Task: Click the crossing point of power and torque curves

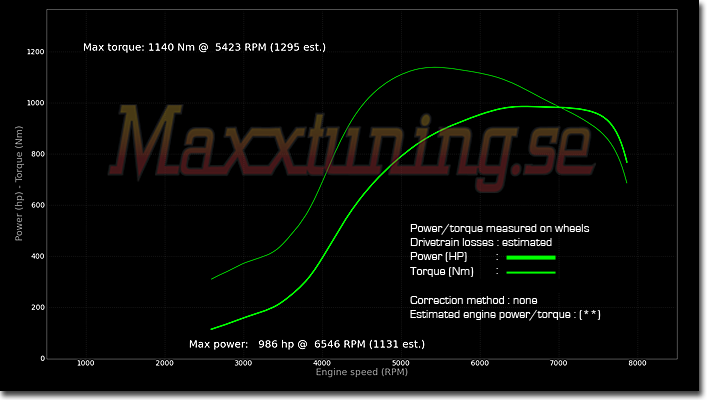Action: (560, 107)
